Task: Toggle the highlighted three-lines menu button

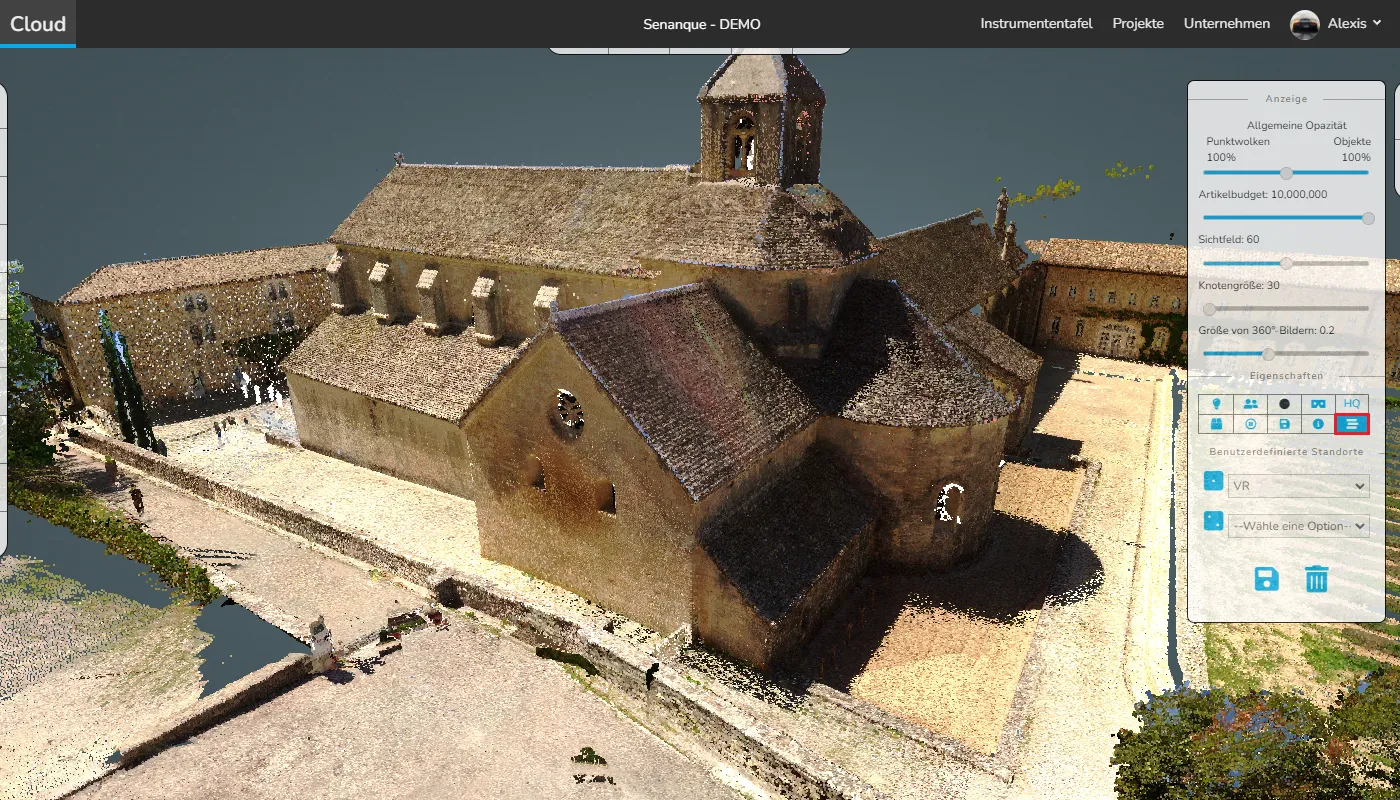Action: pyautogui.click(x=1352, y=424)
